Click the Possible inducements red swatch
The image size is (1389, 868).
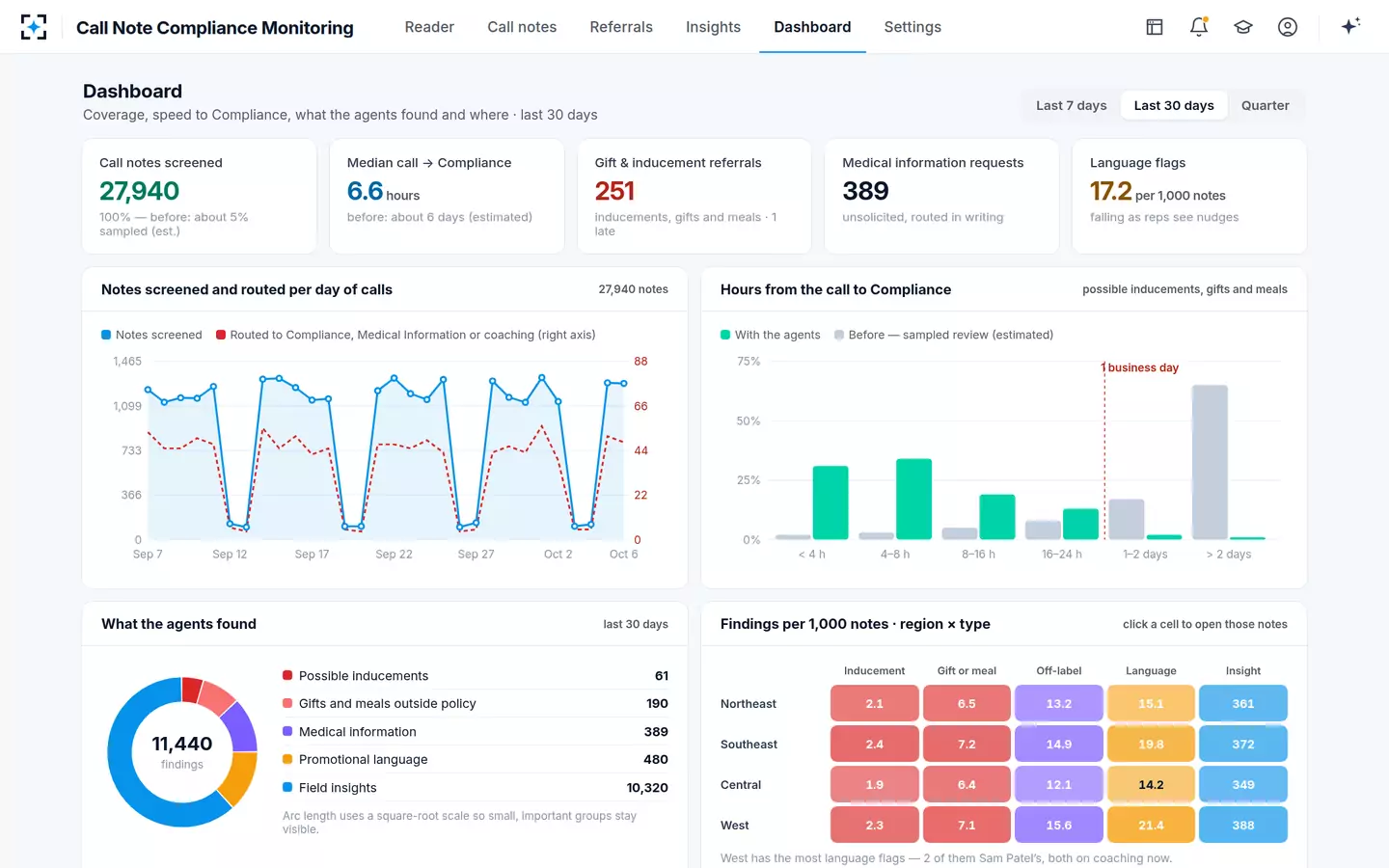(x=287, y=675)
